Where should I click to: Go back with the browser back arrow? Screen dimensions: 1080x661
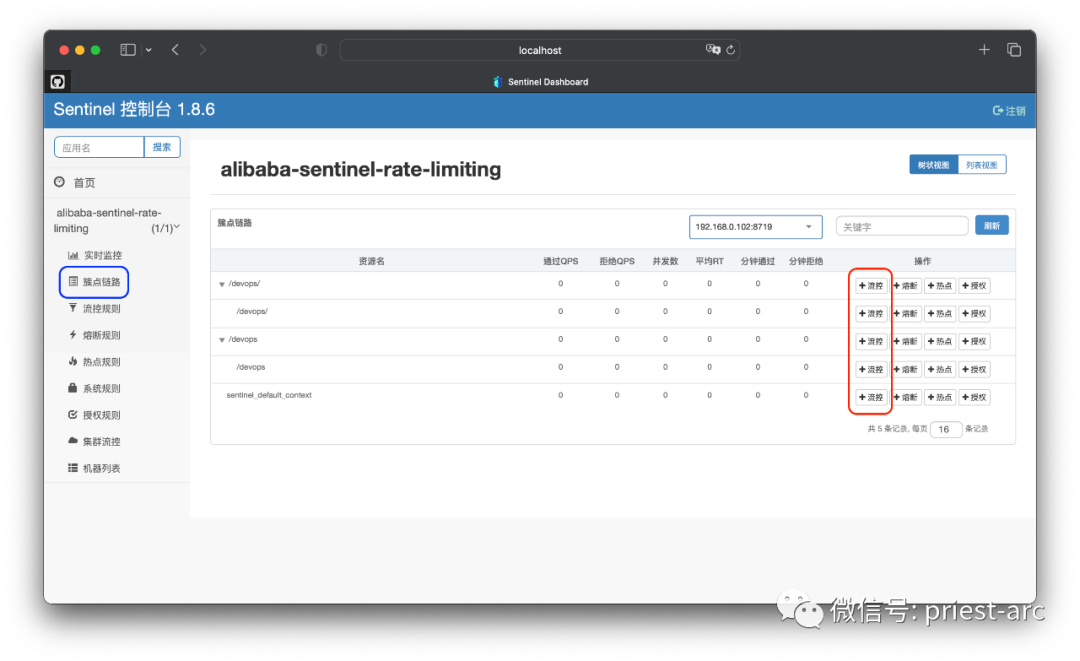pyautogui.click(x=176, y=50)
